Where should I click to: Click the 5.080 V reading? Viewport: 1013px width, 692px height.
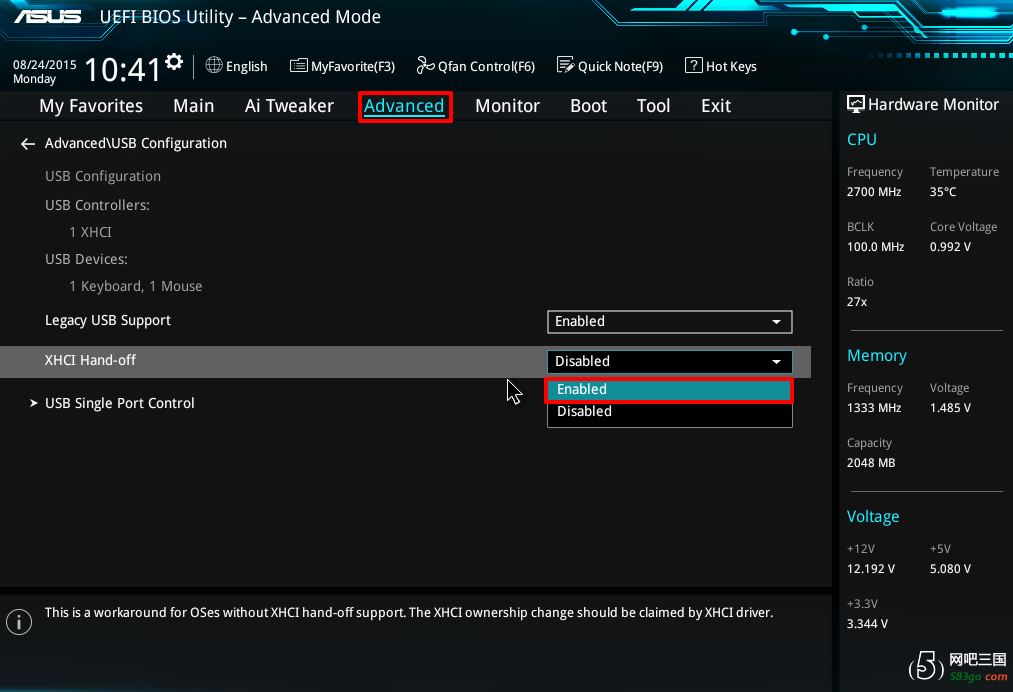point(950,569)
